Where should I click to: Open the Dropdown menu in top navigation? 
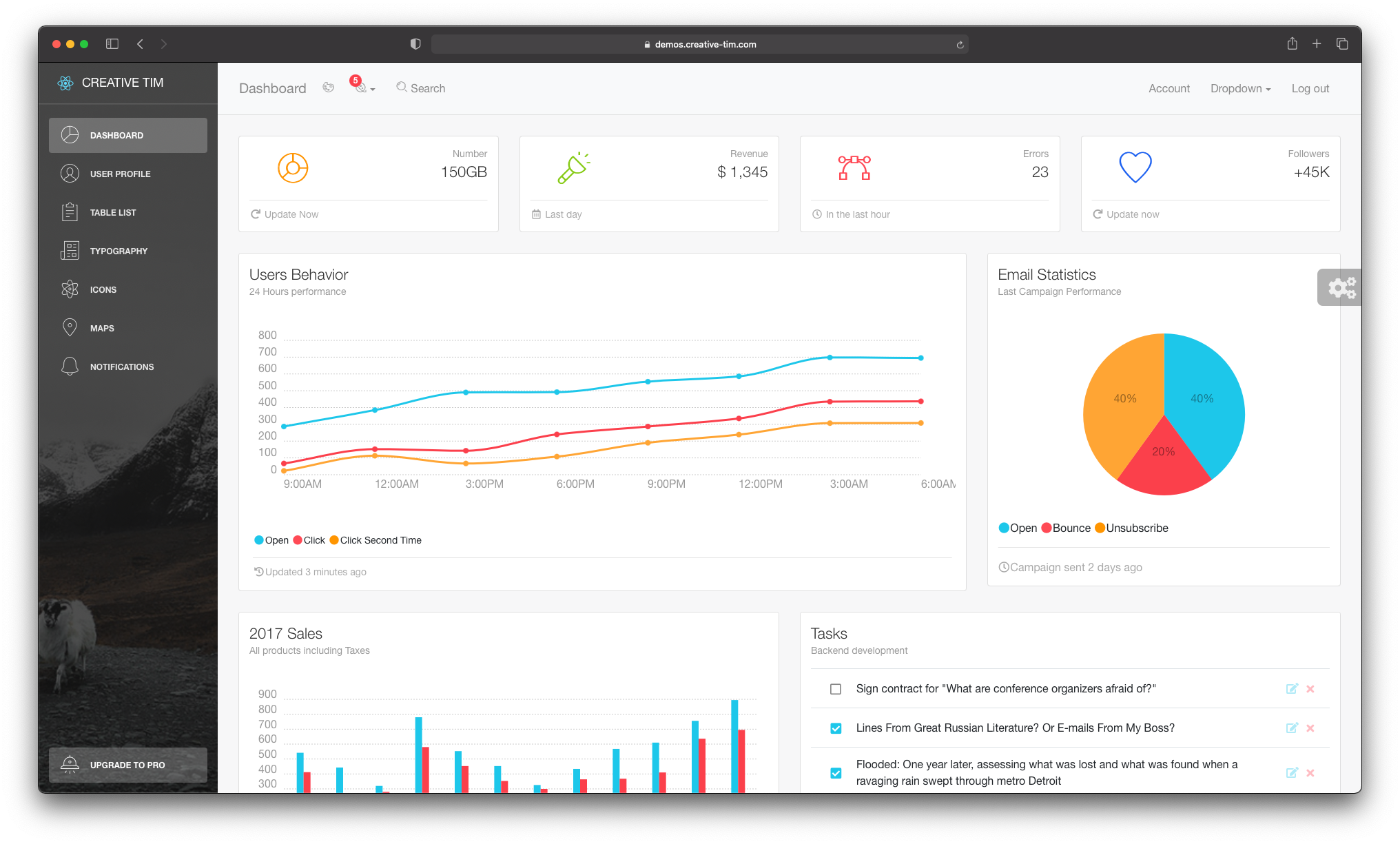coord(1243,88)
